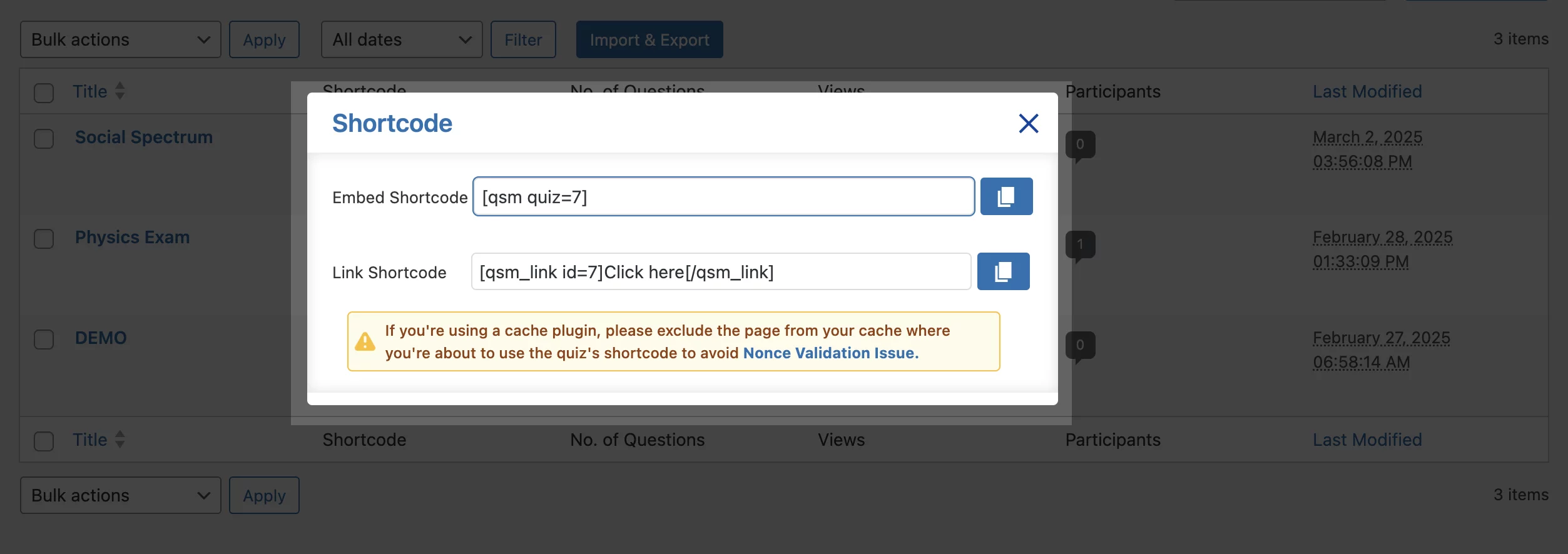Copy the Embed Shortcode to clipboard

tap(1006, 196)
